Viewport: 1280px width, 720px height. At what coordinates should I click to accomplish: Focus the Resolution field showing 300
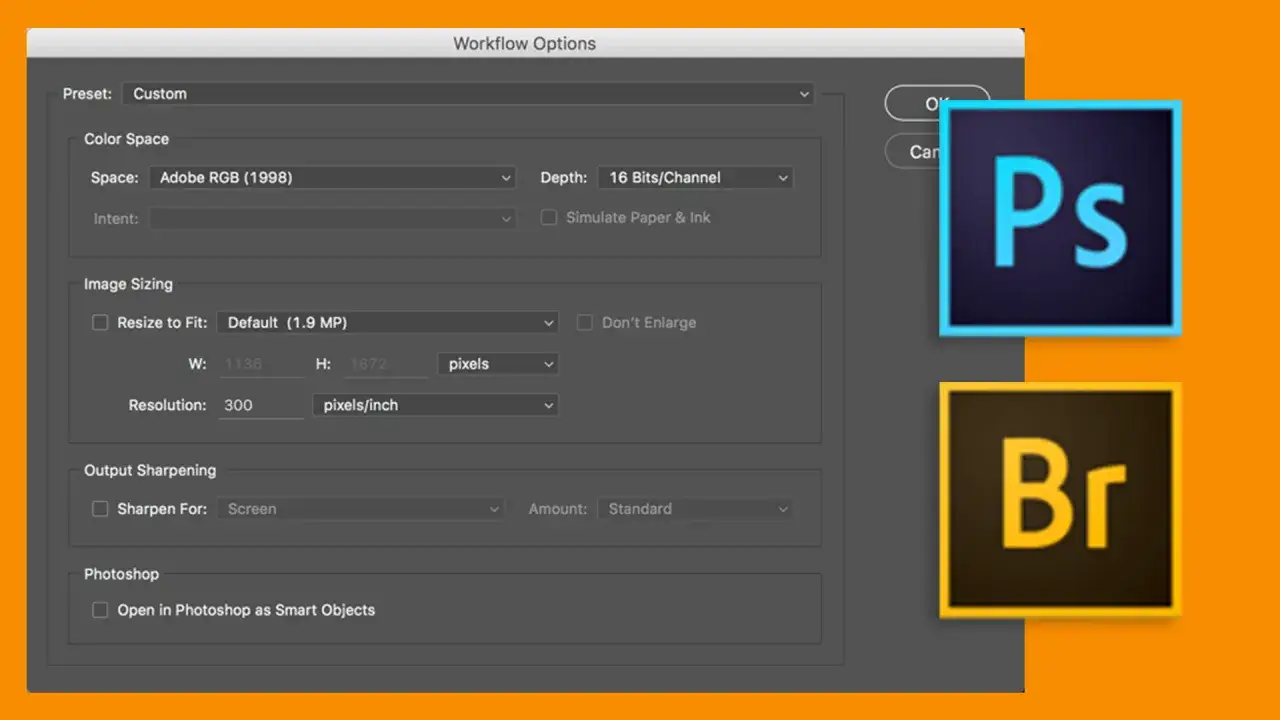(x=260, y=406)
